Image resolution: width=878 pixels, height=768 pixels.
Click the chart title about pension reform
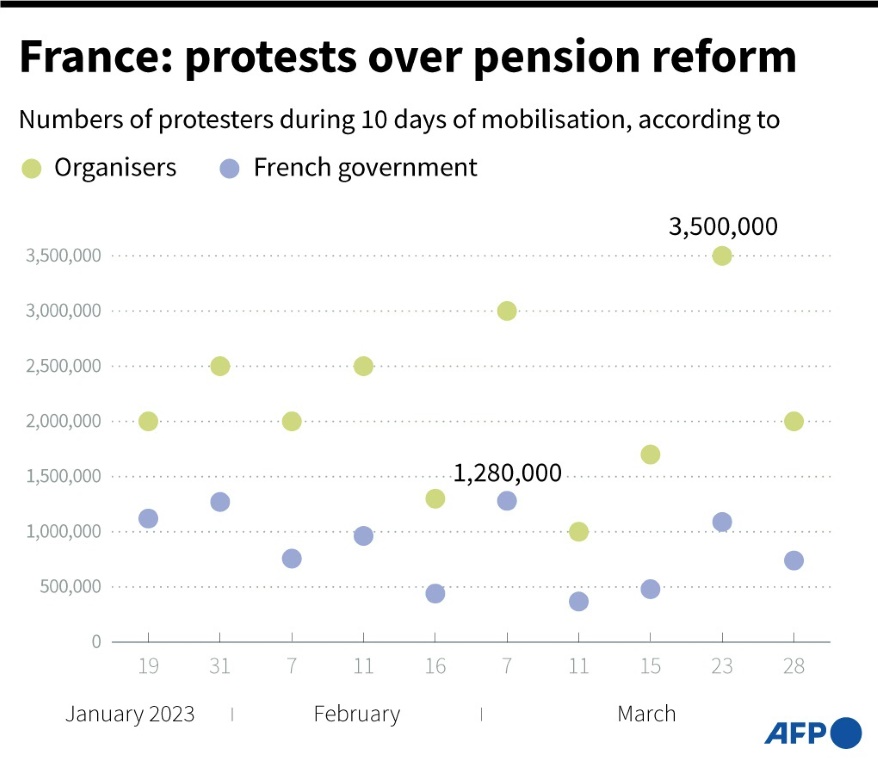pos(407,58)
